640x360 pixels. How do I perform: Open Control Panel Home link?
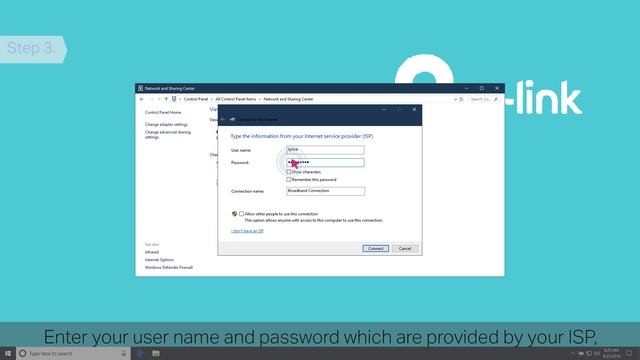(163, 112)
